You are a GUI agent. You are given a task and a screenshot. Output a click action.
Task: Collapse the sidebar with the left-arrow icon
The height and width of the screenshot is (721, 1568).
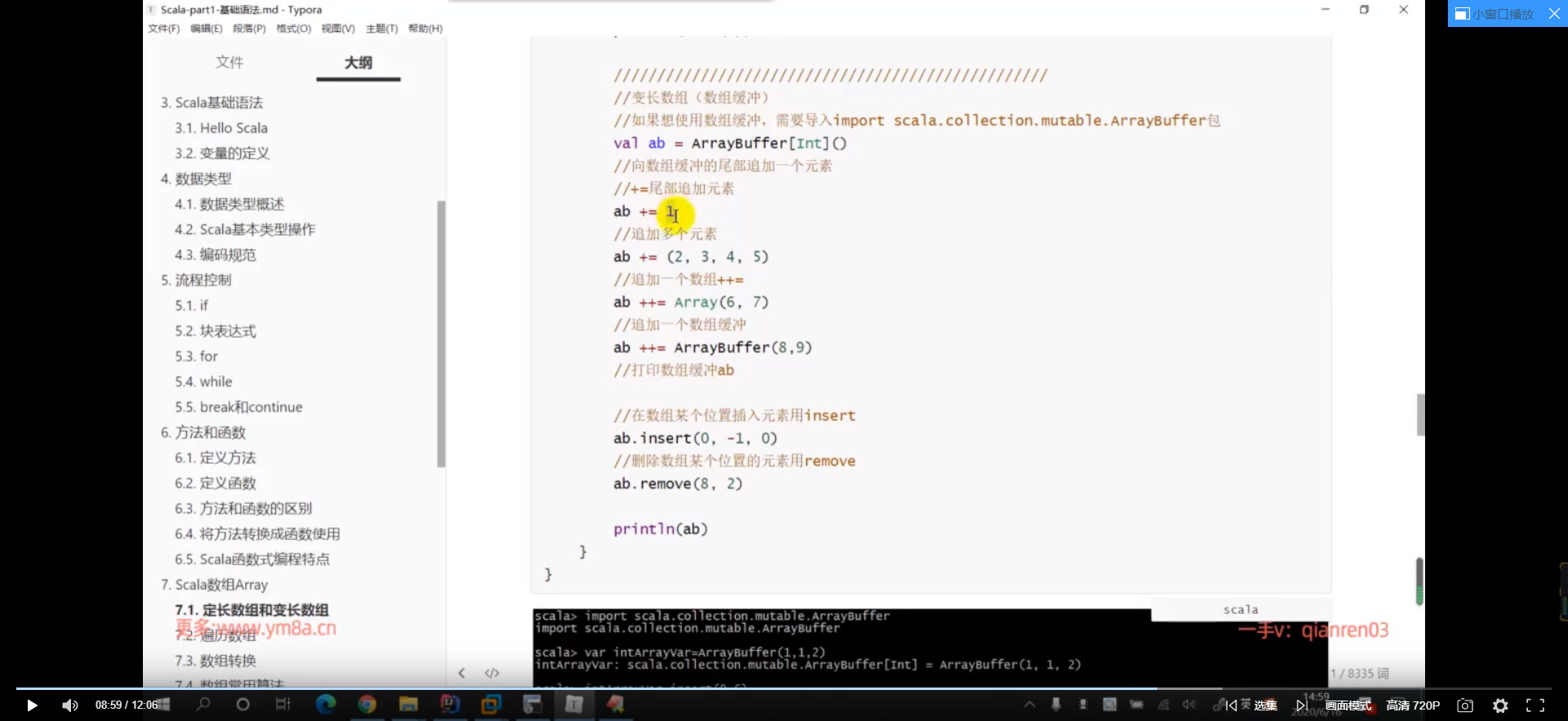461,673
